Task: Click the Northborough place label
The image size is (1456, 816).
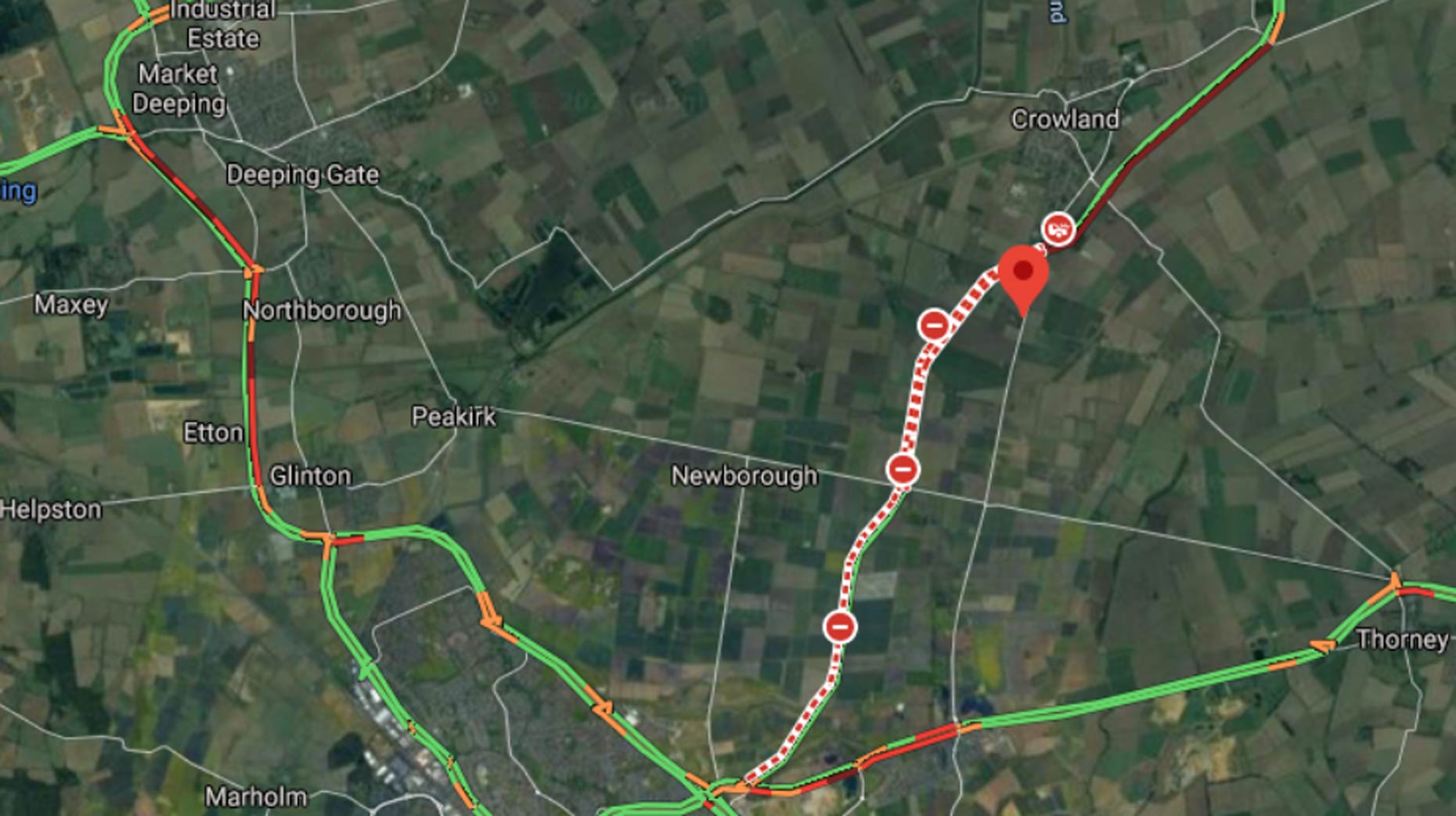Action: [x=322, y=310]
